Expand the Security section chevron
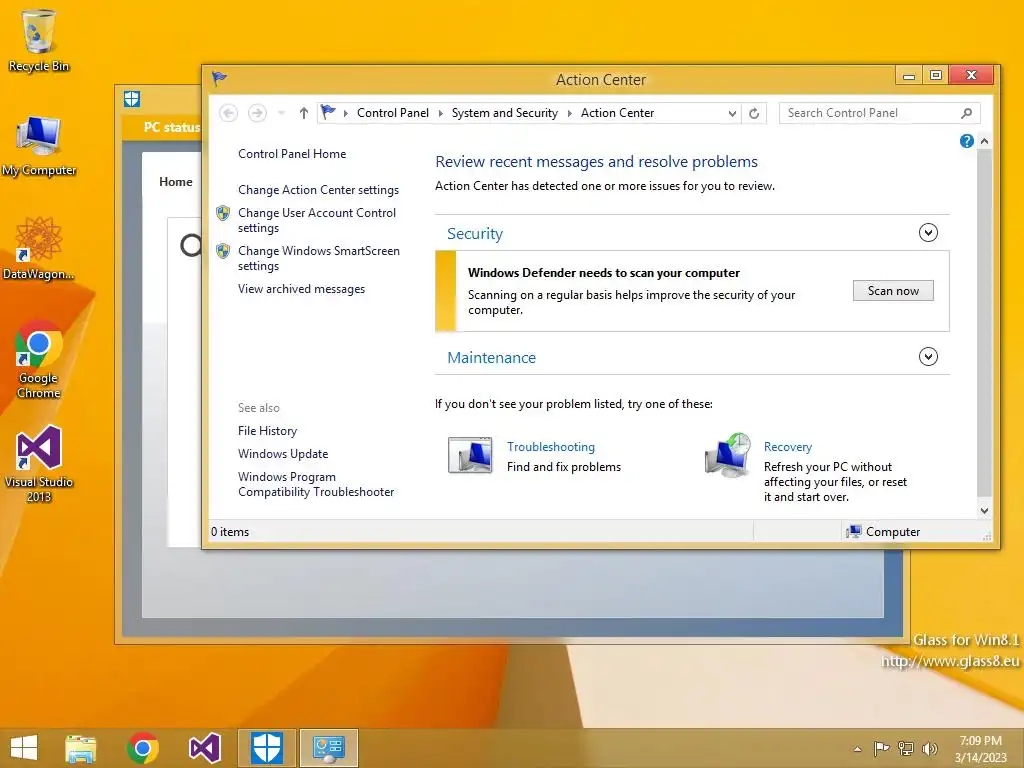Viewport: 1024px width, 768px height. [x=928, y=232]
